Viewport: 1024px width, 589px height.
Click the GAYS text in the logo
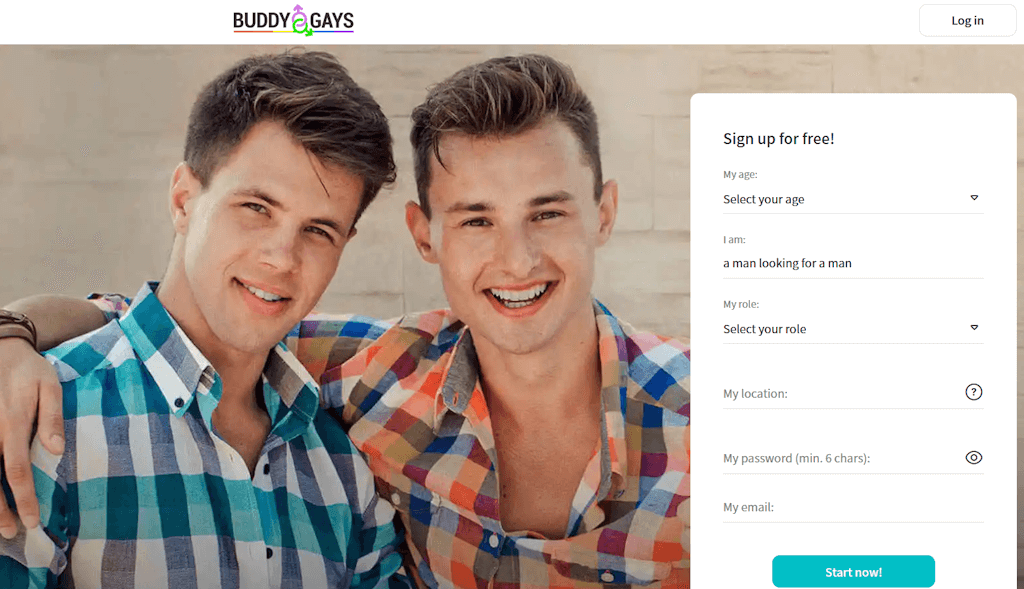(332, 21)
